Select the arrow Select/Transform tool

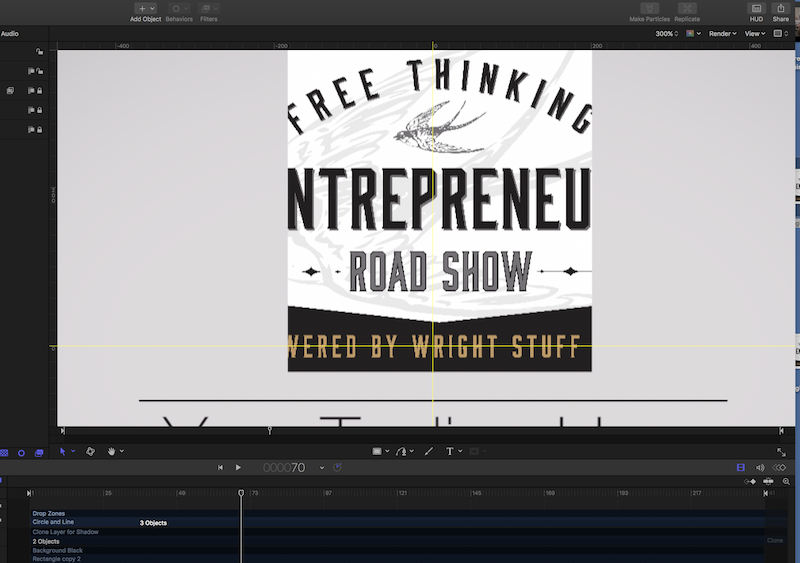click(63, 451)
